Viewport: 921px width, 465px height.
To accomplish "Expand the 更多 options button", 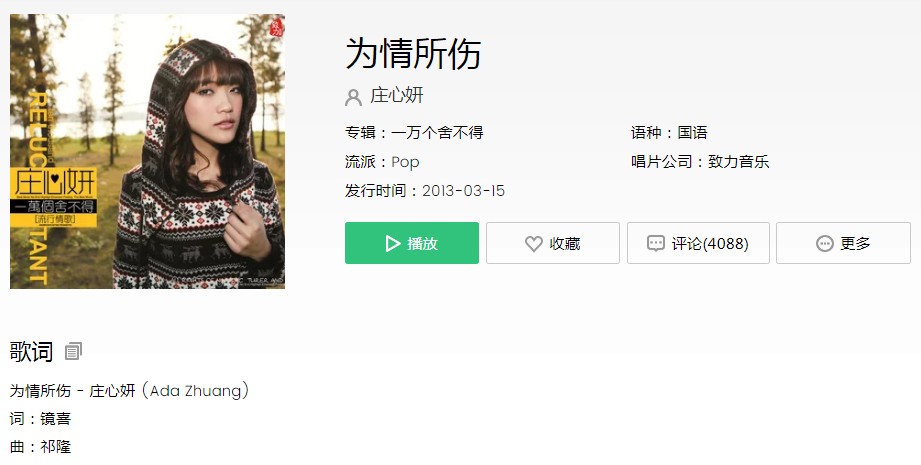I will pyautogui.click(x=843, y=243).
